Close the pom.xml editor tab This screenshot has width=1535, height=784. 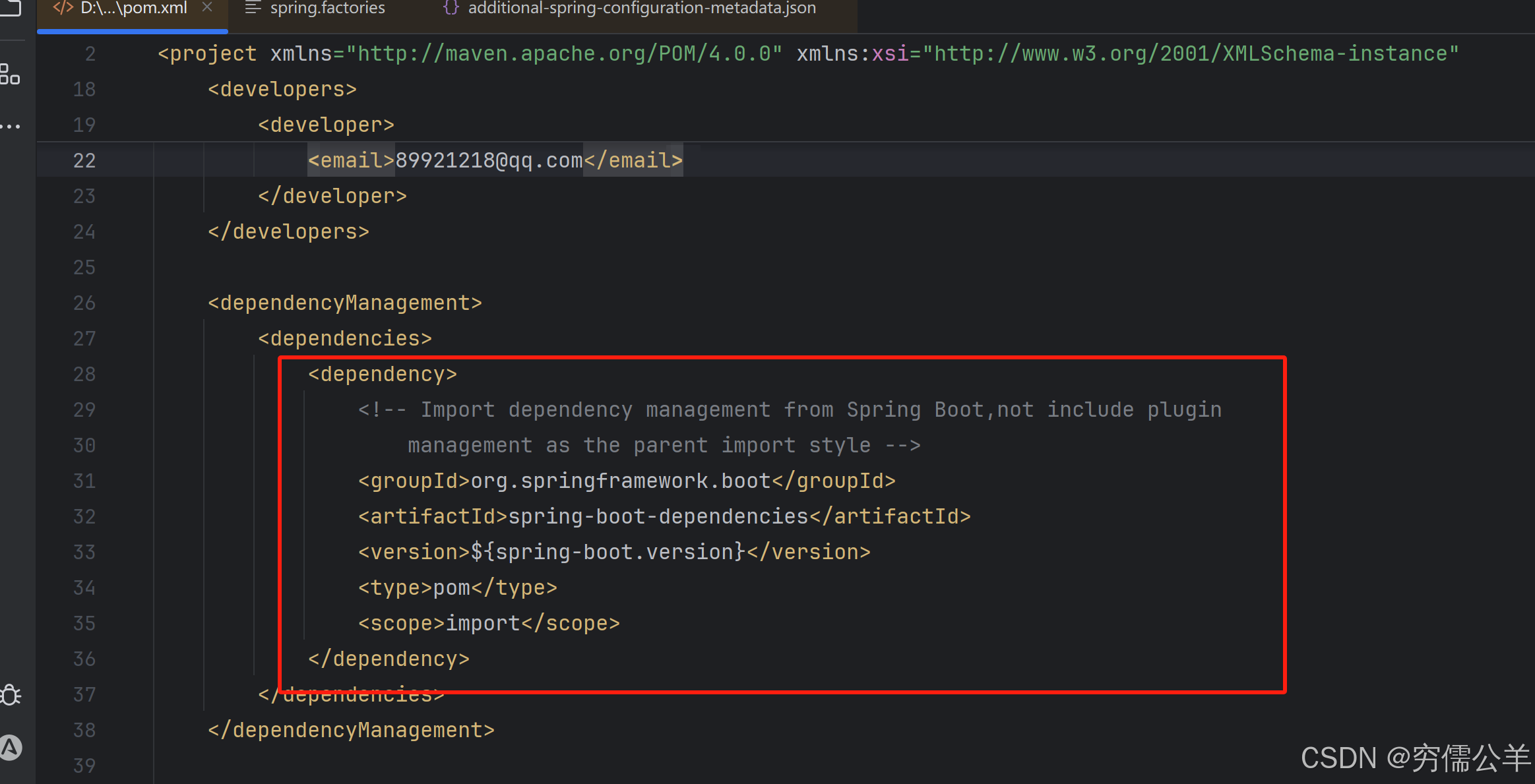point(207,7)
